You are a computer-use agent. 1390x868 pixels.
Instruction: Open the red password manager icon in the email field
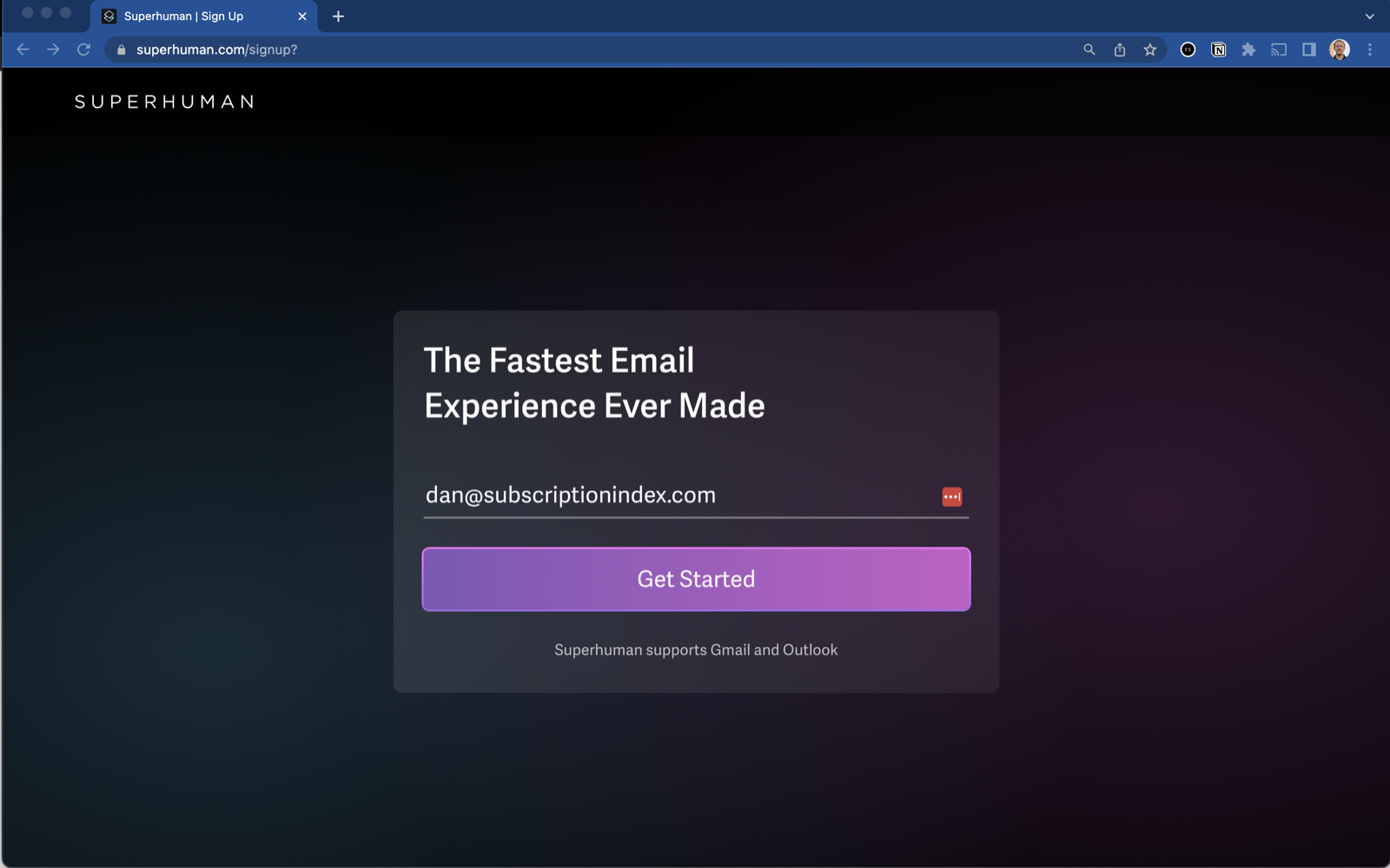tap(951, 496)
